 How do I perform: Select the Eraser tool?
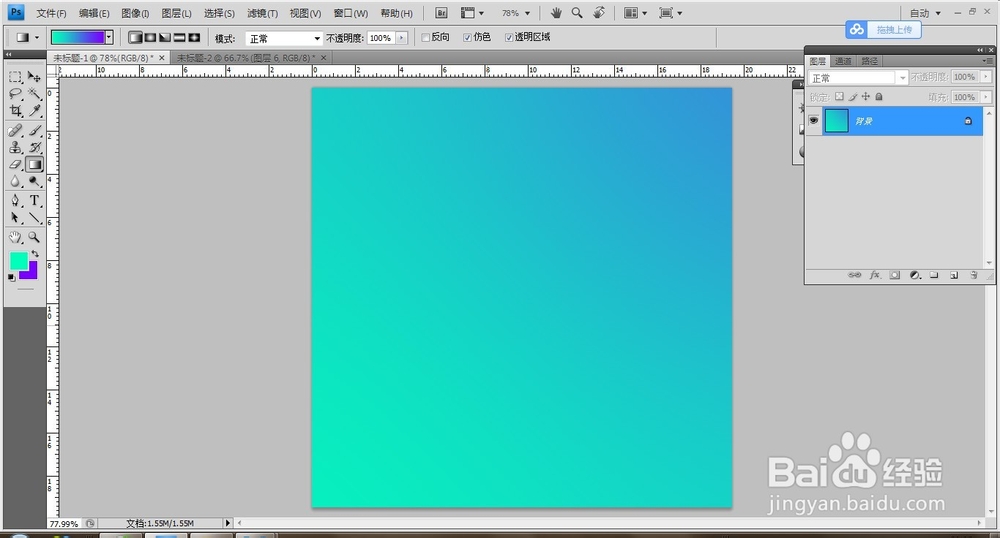tap(15, 164)
